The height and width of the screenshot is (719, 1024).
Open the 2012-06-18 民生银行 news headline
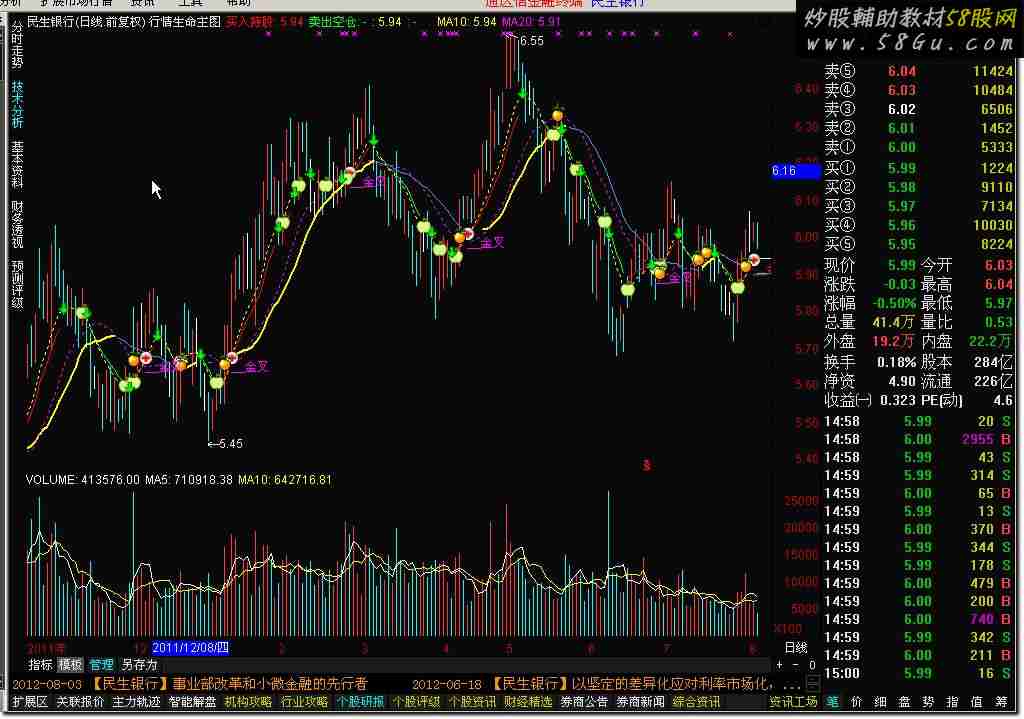click(591, 684)
